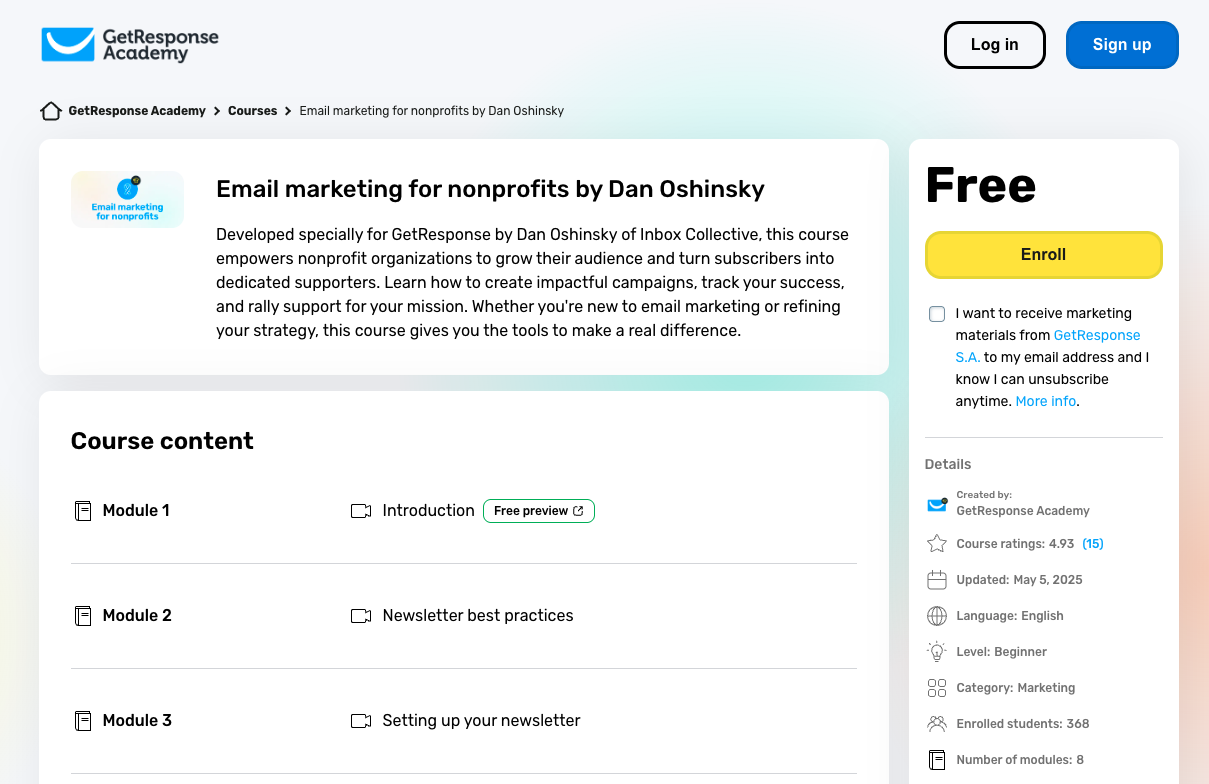The image size is (1209, 784).
Task: Open the More info link
Action: (x=1046, y=401)
